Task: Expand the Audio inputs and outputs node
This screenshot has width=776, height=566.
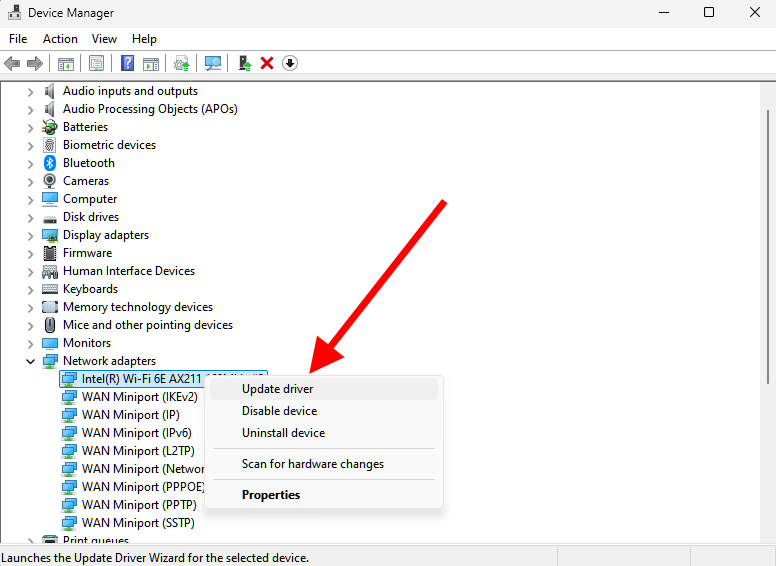Action: [x=30, y=91]
